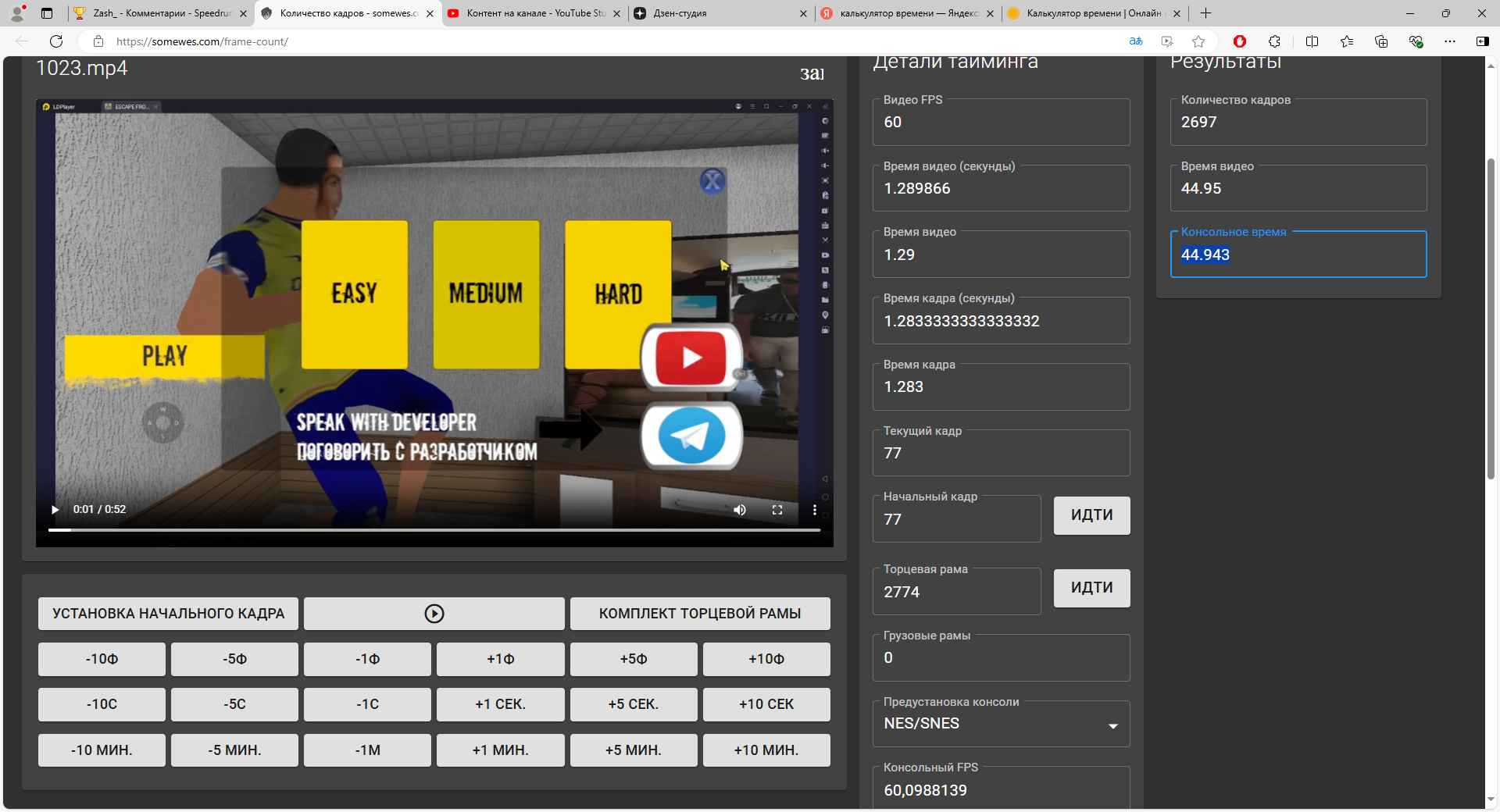Switch to Калькулятор времени Онлайн tab
This screenshot has height=812, width=1500.
[x=1094, y=13]
